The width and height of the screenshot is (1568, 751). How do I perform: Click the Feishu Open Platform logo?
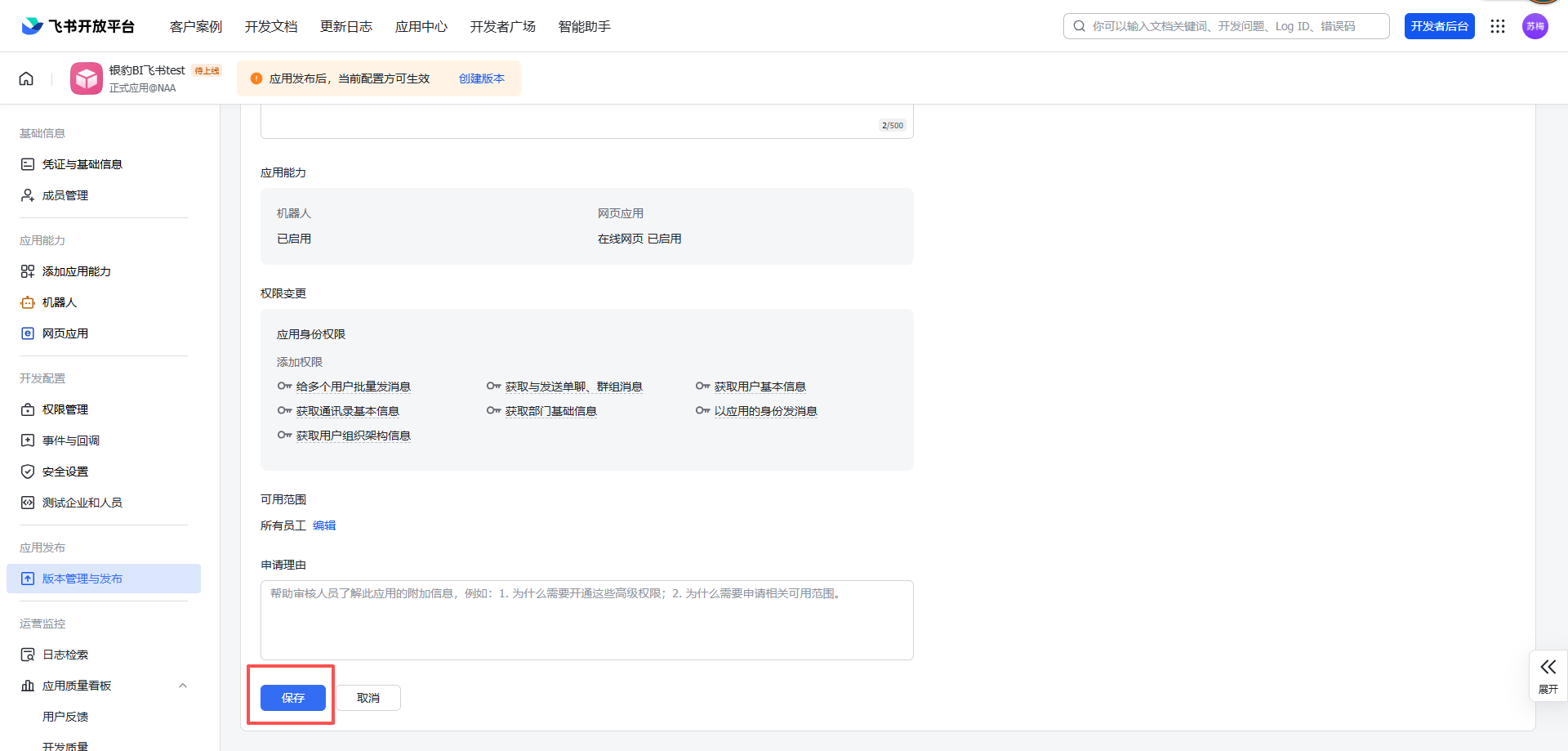tap(78, 26)
